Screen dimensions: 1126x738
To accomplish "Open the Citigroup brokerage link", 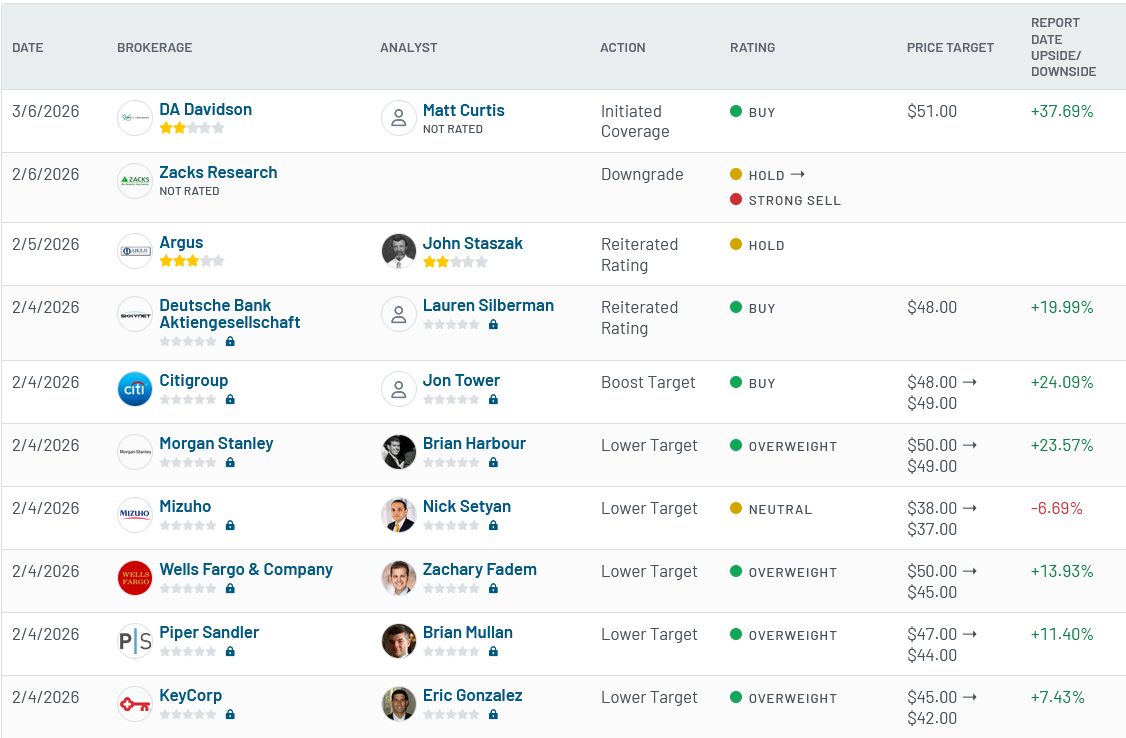I will pyautogui.click(x=194, y=380).
